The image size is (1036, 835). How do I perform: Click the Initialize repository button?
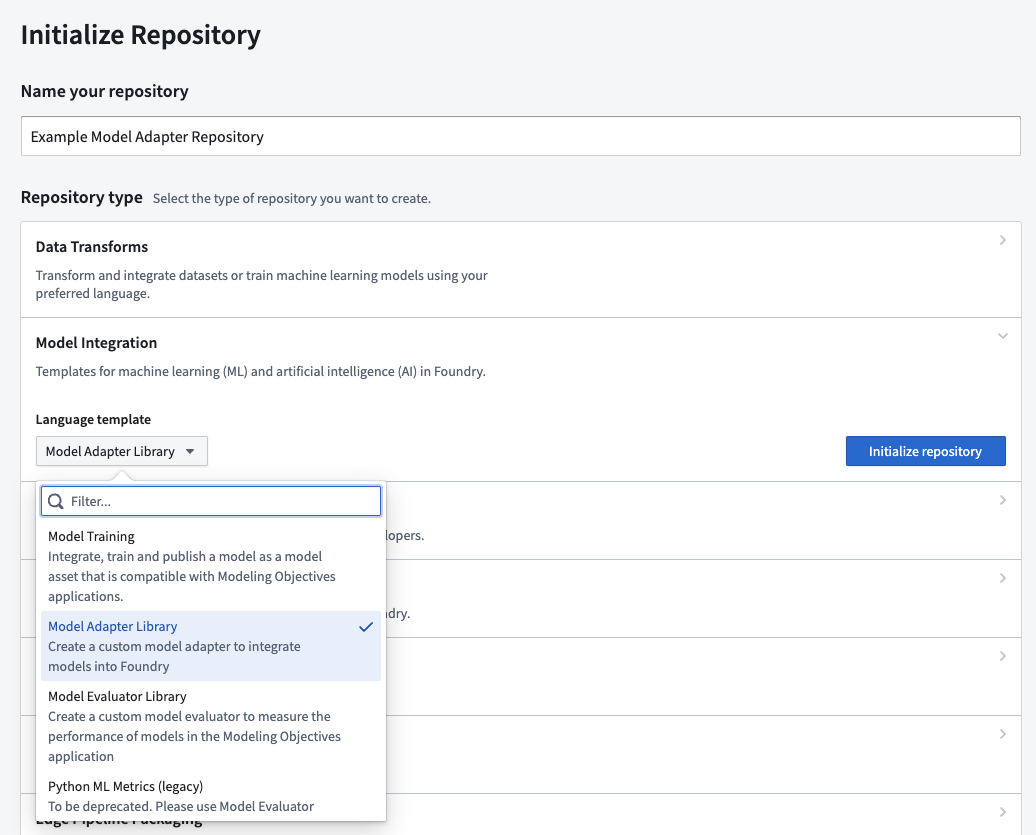926,451
